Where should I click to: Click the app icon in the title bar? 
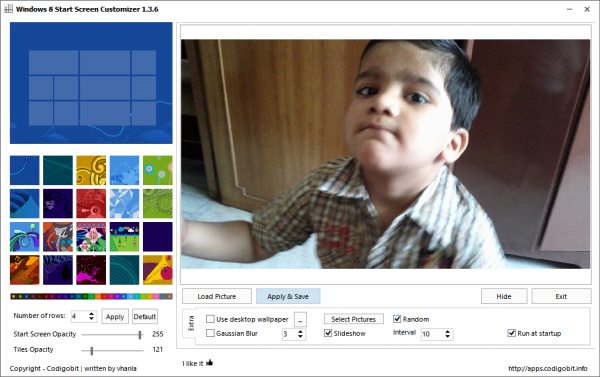coord(8,8)
